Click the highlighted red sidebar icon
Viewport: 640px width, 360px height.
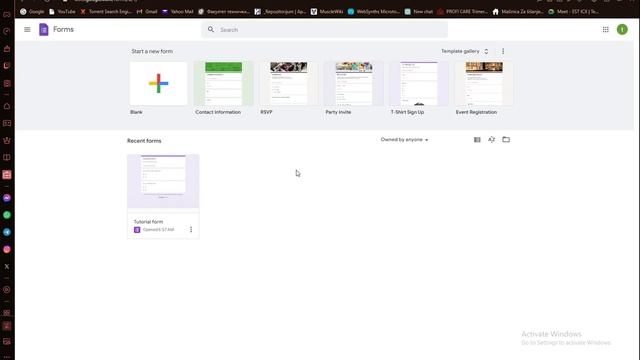point(7,175)
